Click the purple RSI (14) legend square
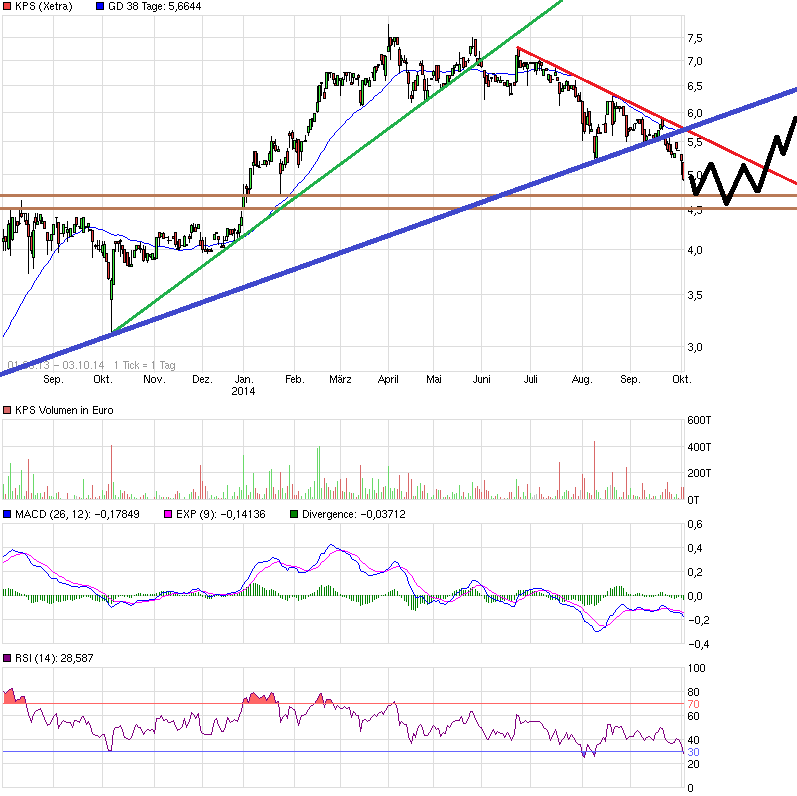This screenshot has height=796, width=797. click(x=7, y=658)
